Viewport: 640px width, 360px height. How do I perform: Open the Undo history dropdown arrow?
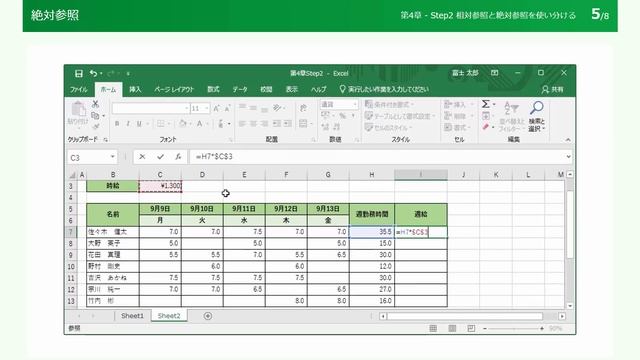coord(101,73)
